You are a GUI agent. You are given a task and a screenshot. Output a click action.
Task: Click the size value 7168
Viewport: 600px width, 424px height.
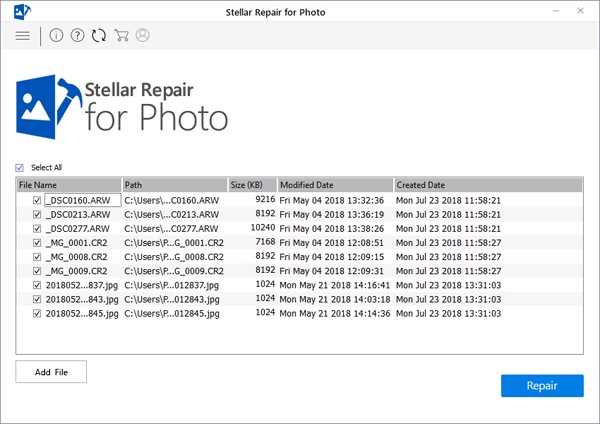265,241
